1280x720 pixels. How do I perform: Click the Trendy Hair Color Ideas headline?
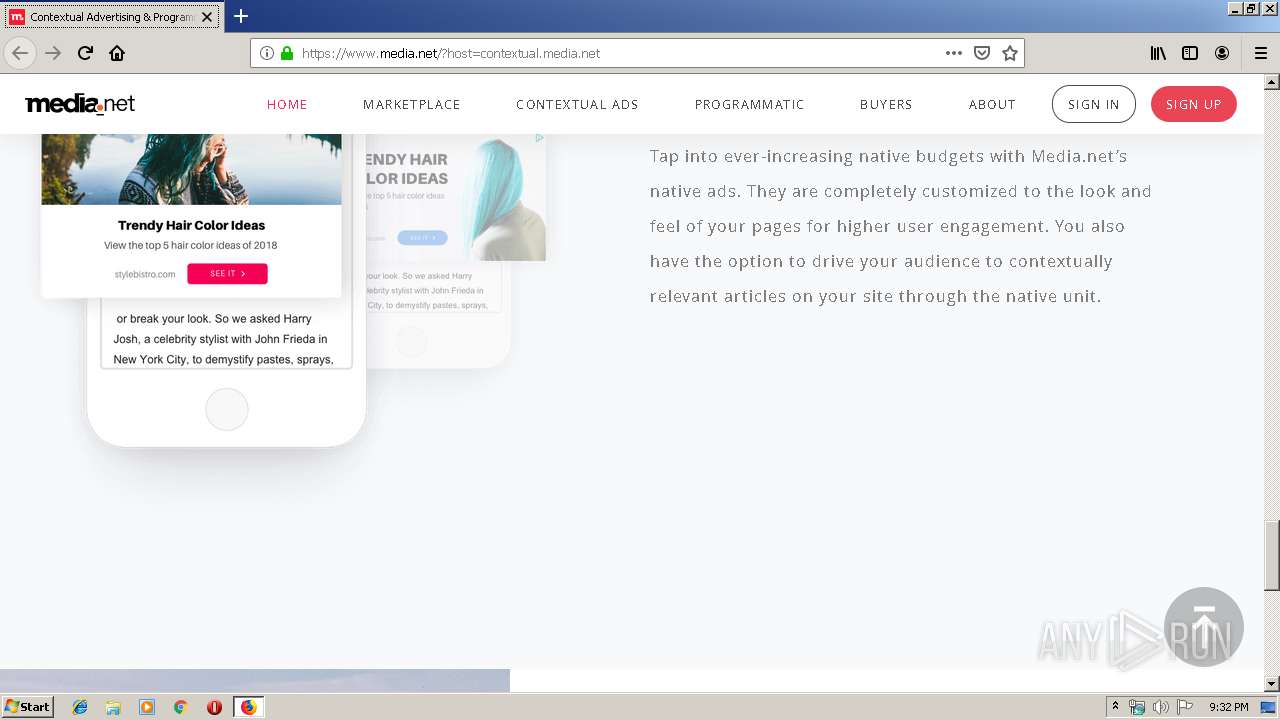pos(191,225)
